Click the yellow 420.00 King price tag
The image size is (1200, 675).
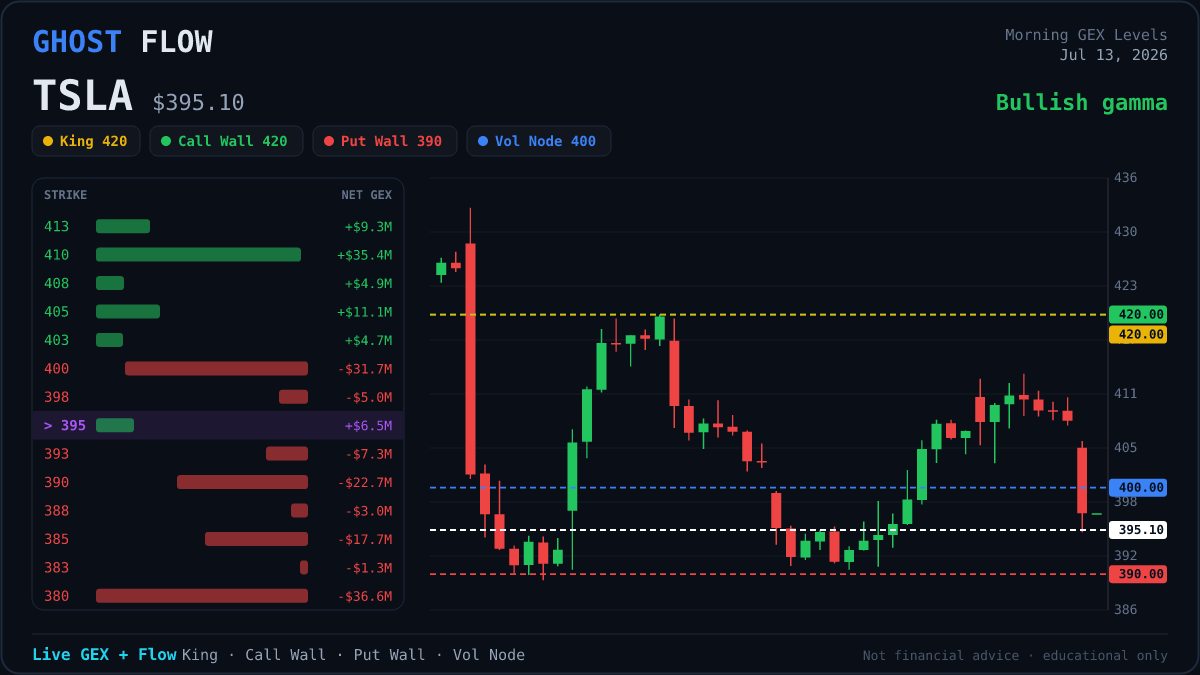(1138, 334)
